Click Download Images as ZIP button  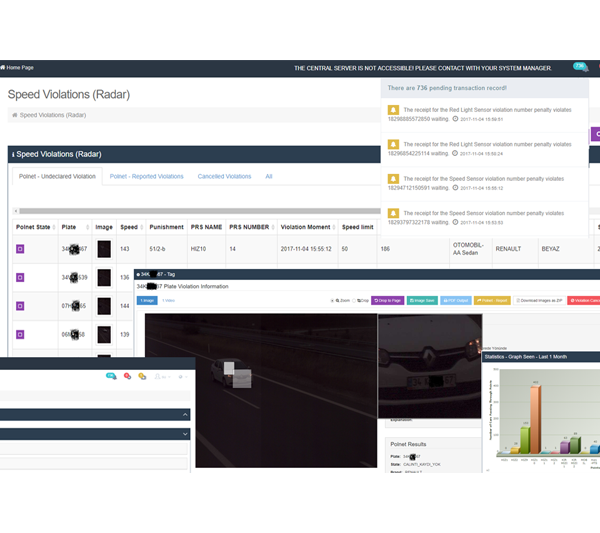click(539, 301)
